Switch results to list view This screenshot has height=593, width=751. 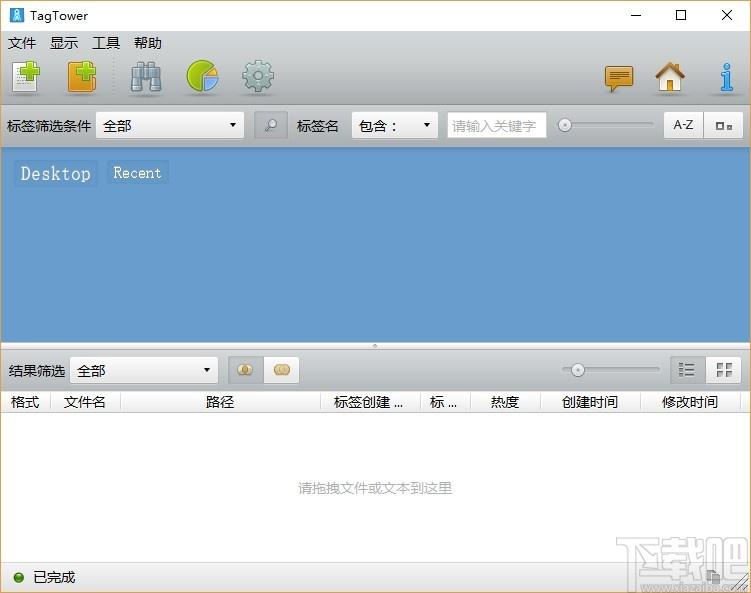click(687, 370)
